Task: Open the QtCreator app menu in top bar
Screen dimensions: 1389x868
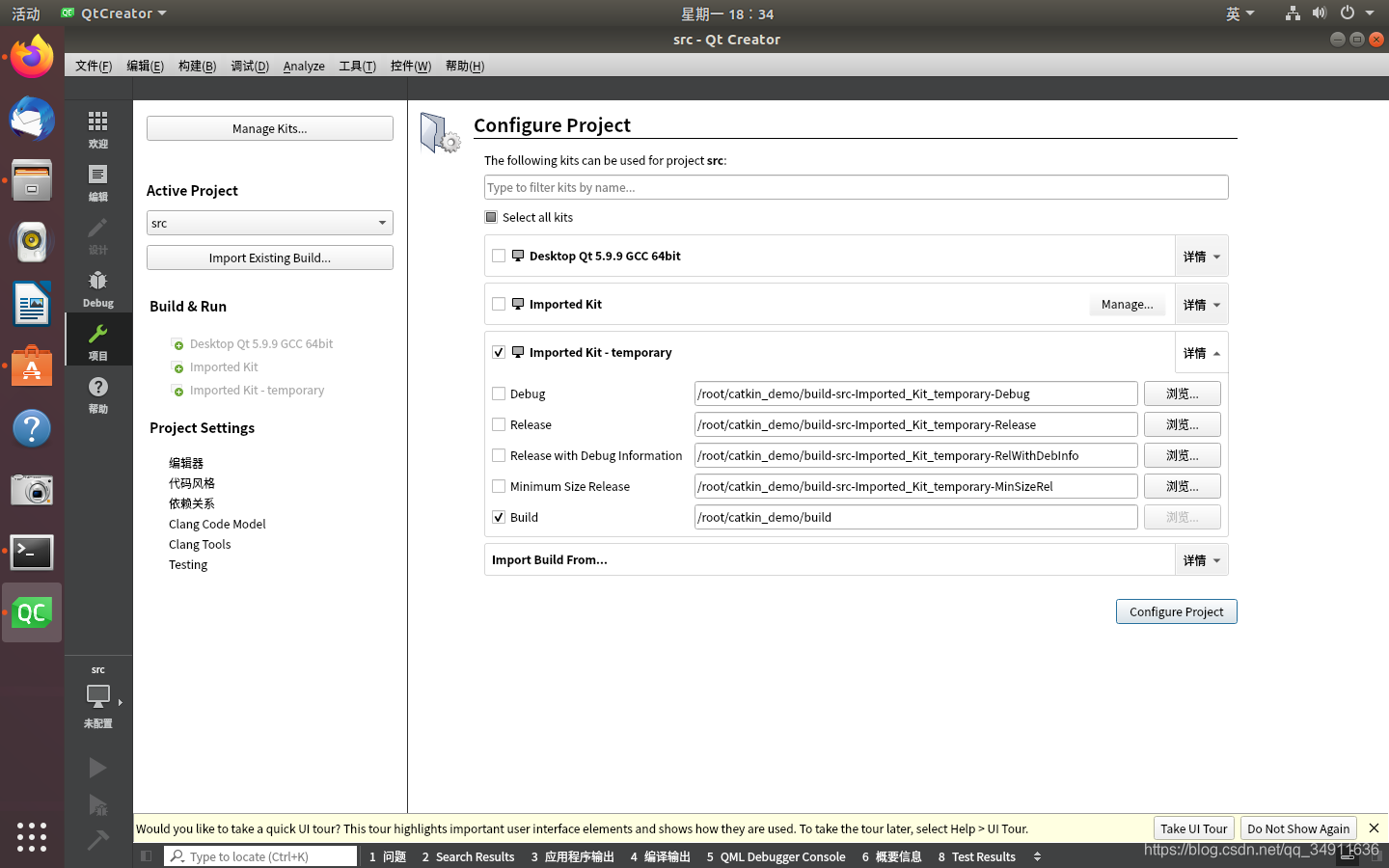Action: click(114, 14)
